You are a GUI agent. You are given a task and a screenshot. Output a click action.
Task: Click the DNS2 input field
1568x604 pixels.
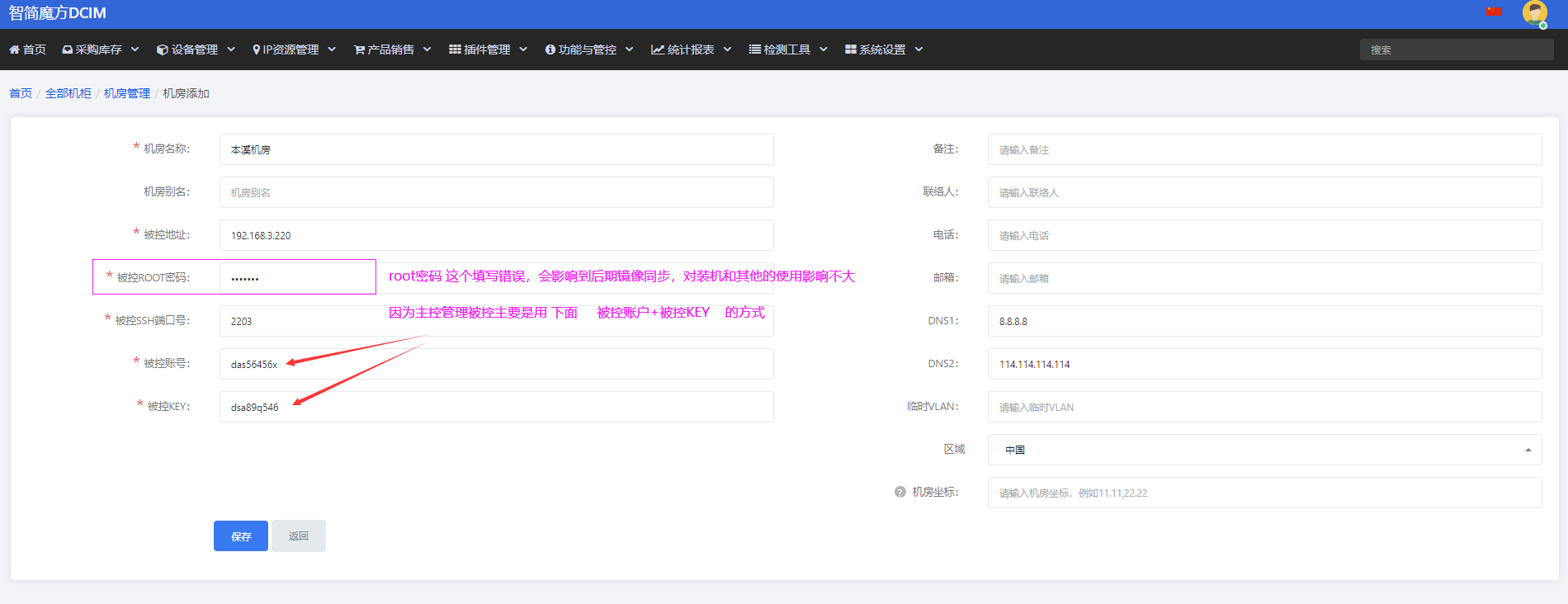point(1264,364)
